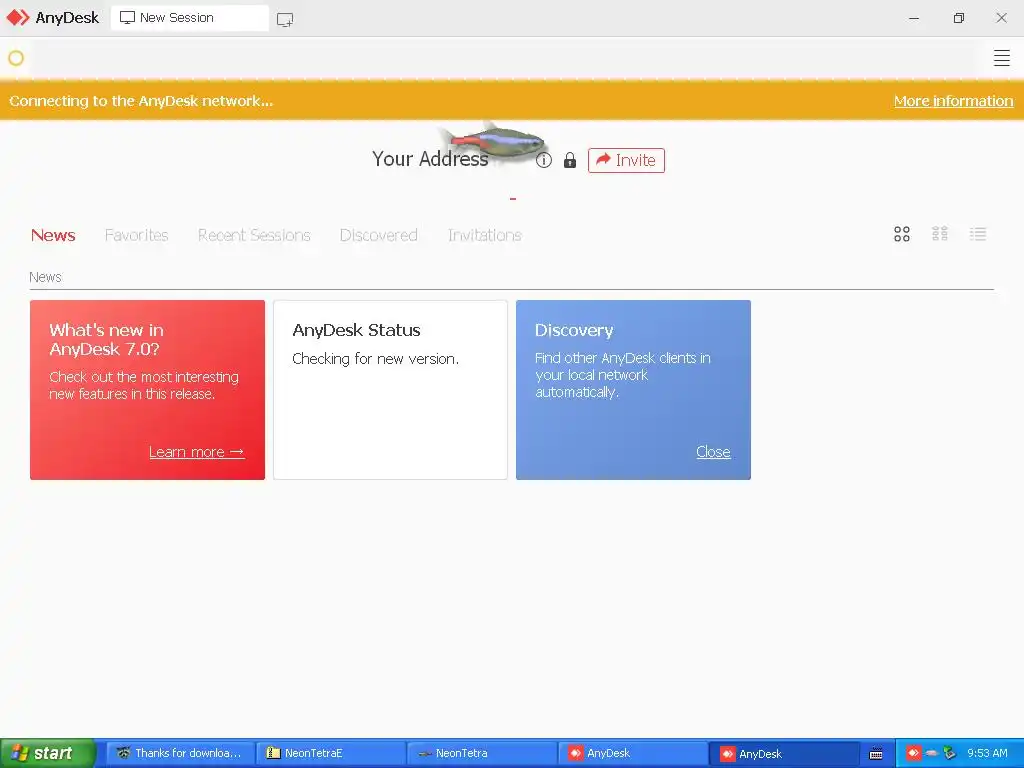Open the Favorites tab
The image size is (1024, 768).
click(136, 235)
